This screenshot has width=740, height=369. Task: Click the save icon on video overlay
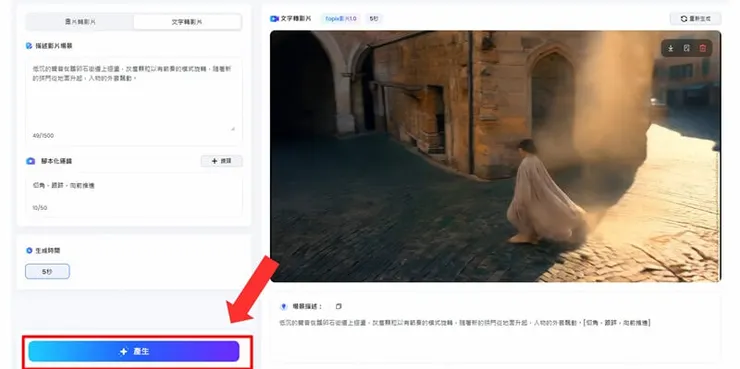pos(687,48)
